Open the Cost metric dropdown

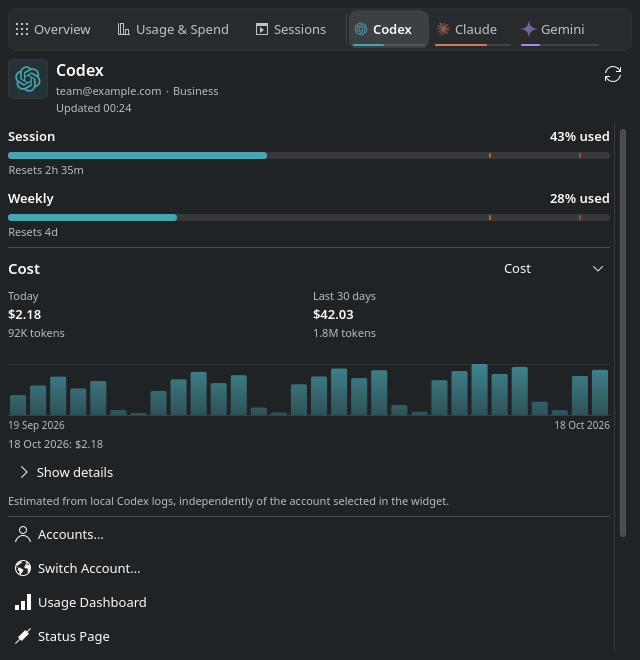[554, 269]
